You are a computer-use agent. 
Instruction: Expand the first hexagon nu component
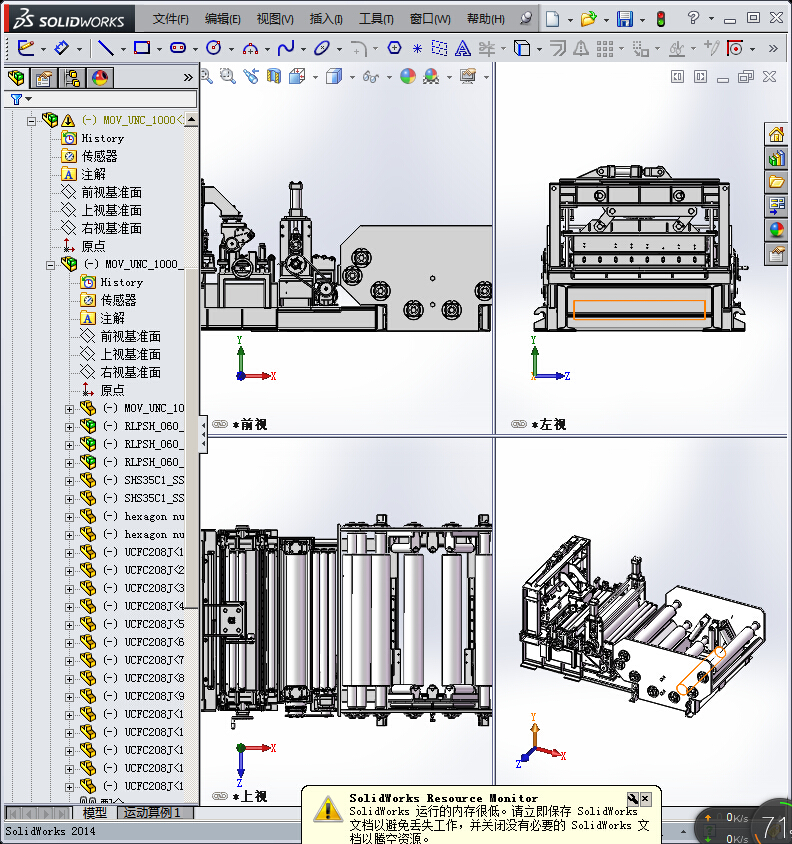(69, 517)
